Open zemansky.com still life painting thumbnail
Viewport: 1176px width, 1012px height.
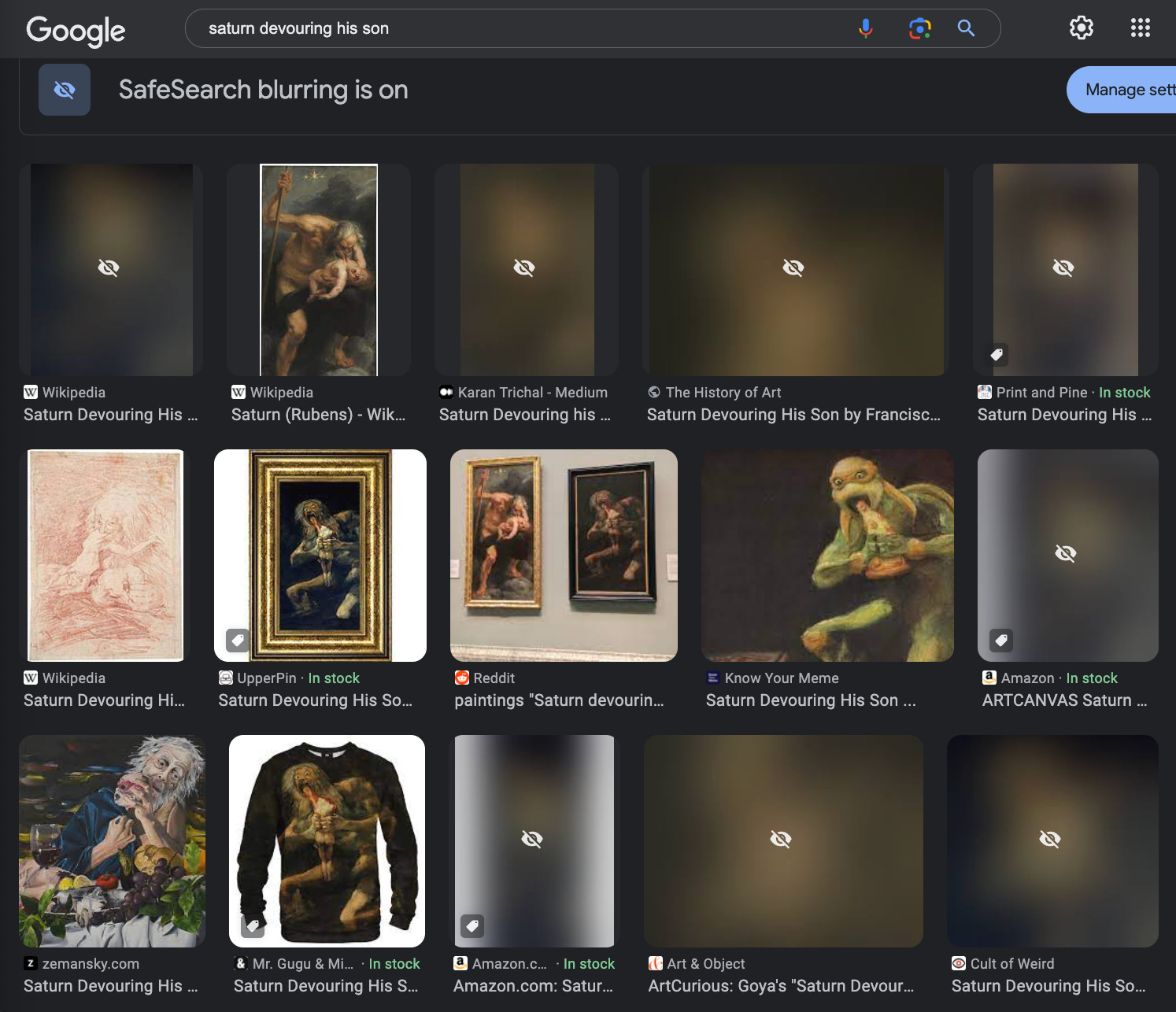(x=112, y=841)
